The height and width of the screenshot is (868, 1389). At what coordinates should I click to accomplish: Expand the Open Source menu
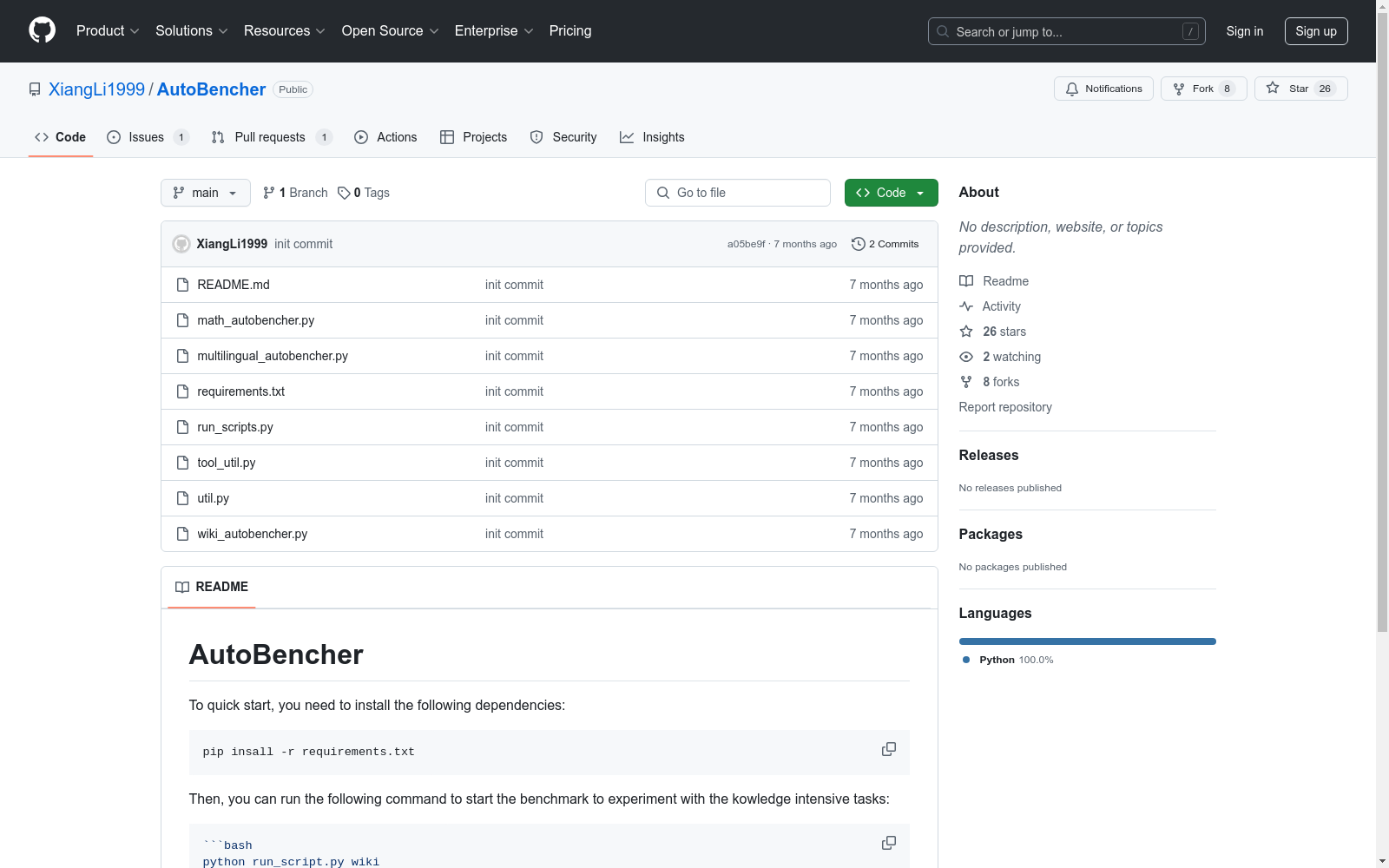[x=391, y=31]
